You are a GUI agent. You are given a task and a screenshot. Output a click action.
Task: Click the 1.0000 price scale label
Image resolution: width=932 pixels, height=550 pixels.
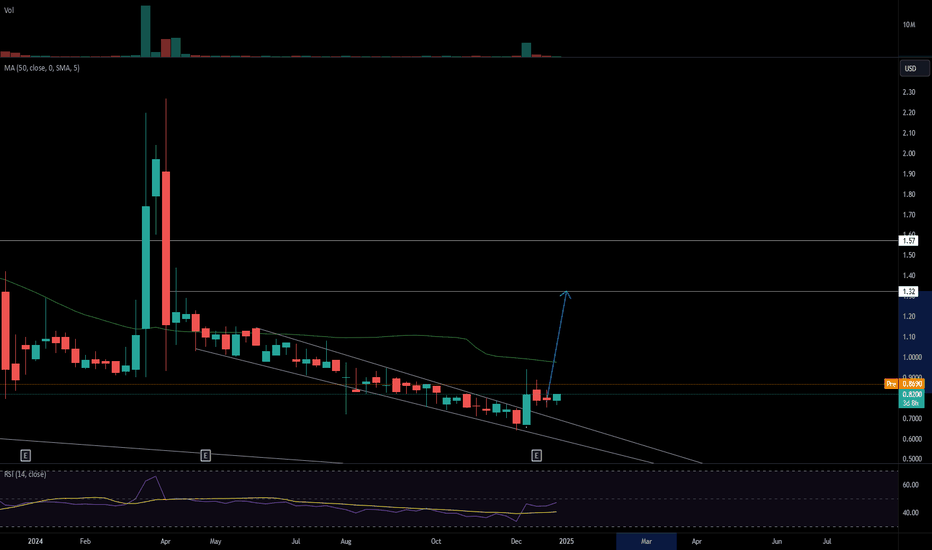pyautogui.click(x=912, y=357)
